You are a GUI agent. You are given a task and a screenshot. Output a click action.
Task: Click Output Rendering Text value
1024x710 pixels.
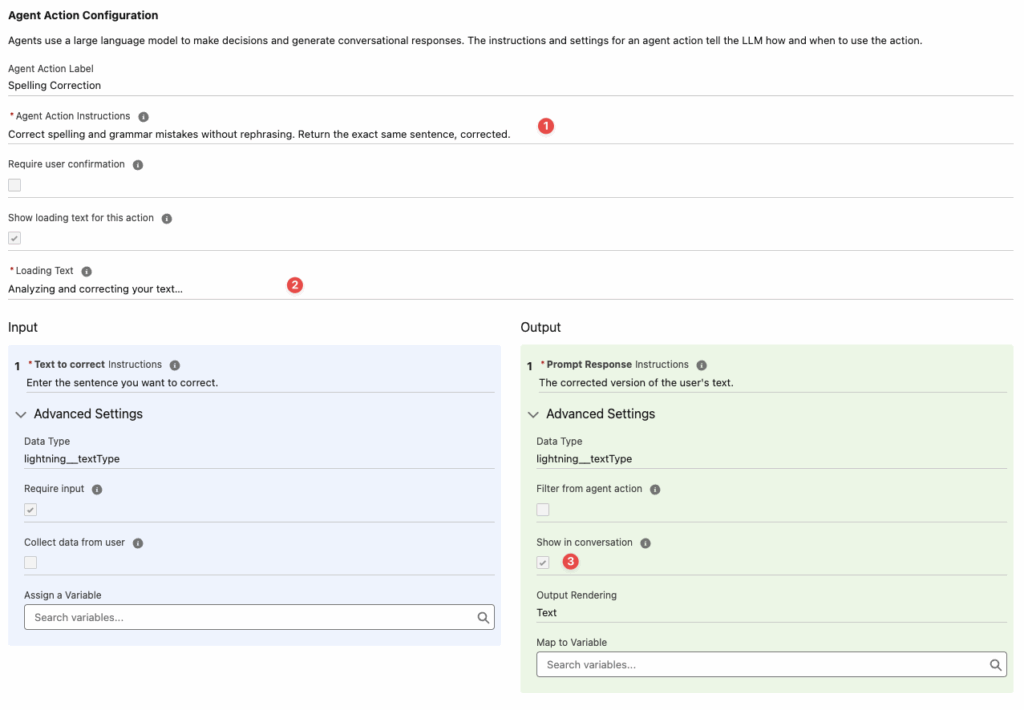coord(547,613)
